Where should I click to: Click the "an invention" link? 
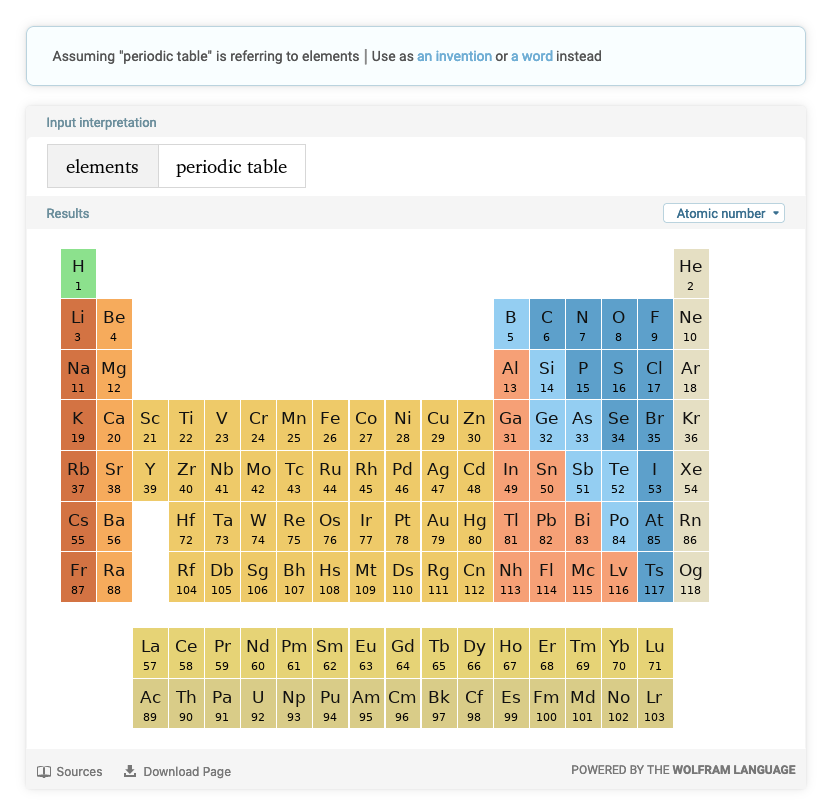coord(454,56)
